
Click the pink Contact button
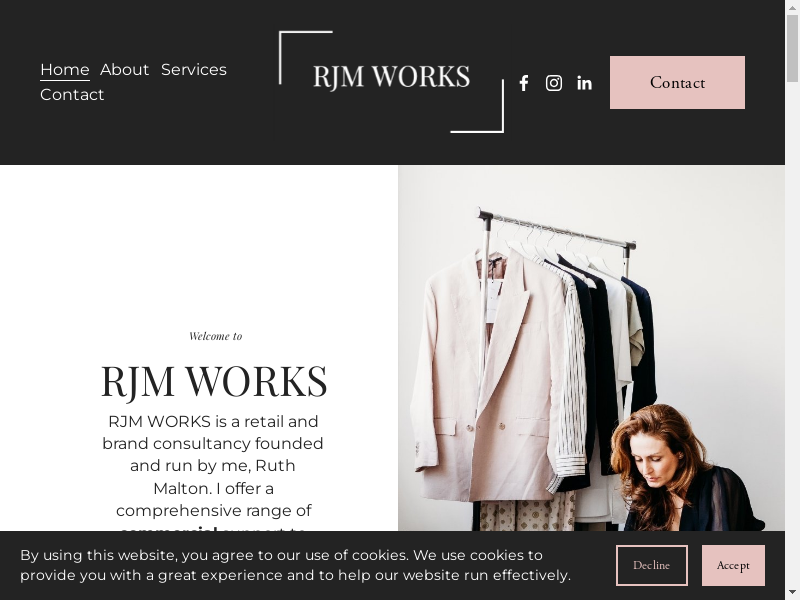pos(677,82)
